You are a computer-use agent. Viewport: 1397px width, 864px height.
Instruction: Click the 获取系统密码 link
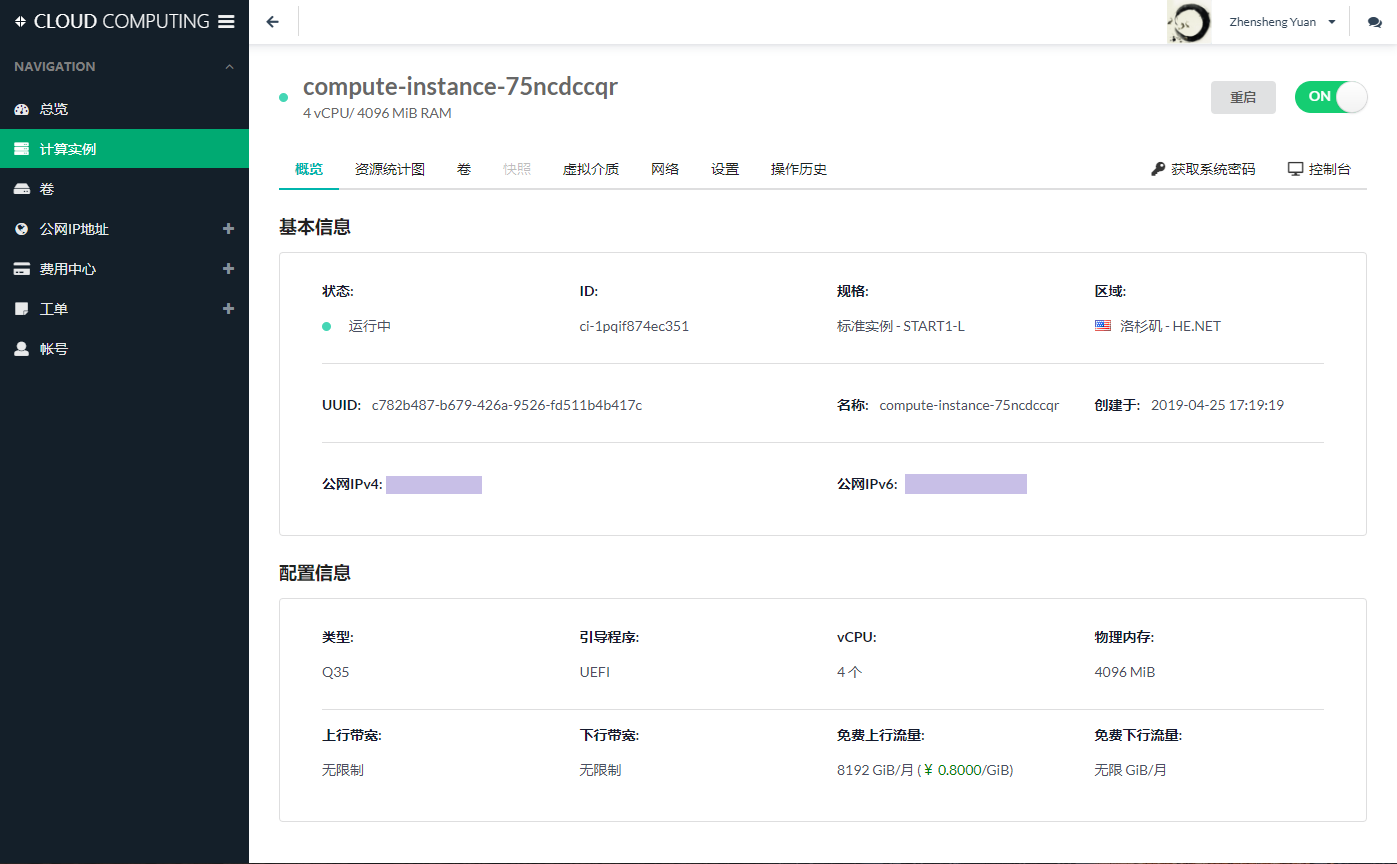(x=1203, y=169)
